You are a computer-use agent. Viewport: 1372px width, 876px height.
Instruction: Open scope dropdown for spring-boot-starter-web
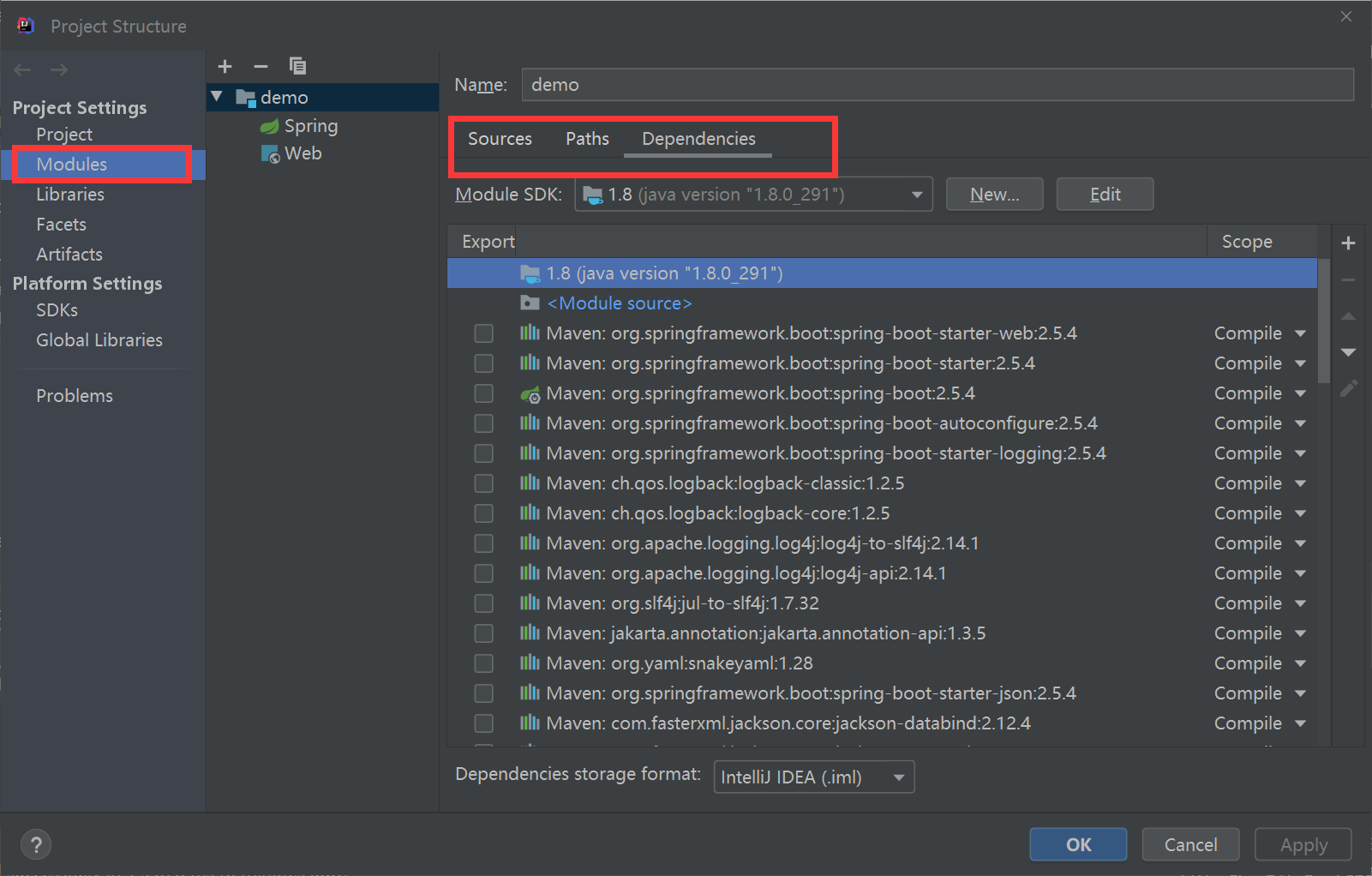[1300, 333]
